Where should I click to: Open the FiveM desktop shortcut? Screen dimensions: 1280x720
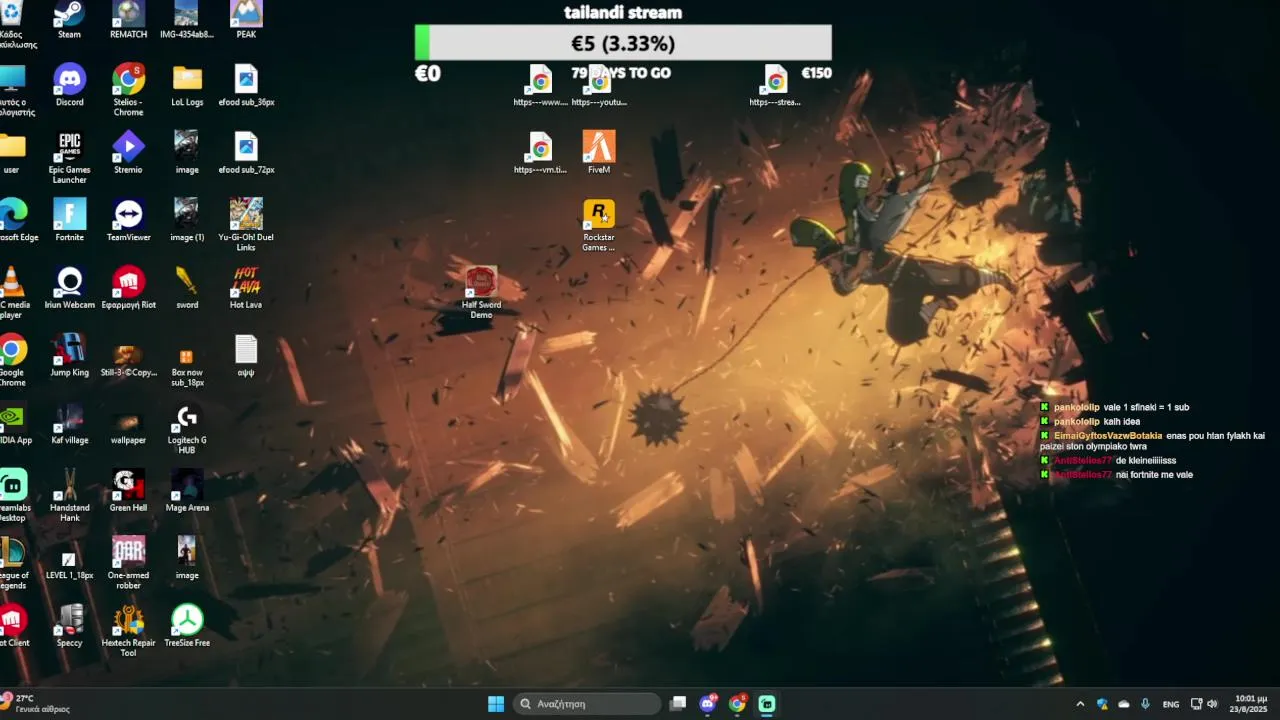599,152
